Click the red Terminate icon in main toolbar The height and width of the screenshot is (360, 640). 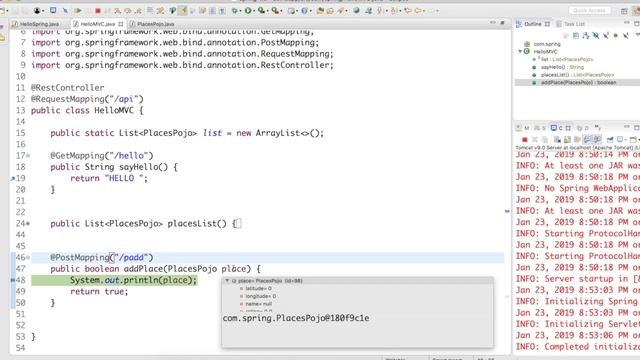pyautogui.click(x=98, y=11)
